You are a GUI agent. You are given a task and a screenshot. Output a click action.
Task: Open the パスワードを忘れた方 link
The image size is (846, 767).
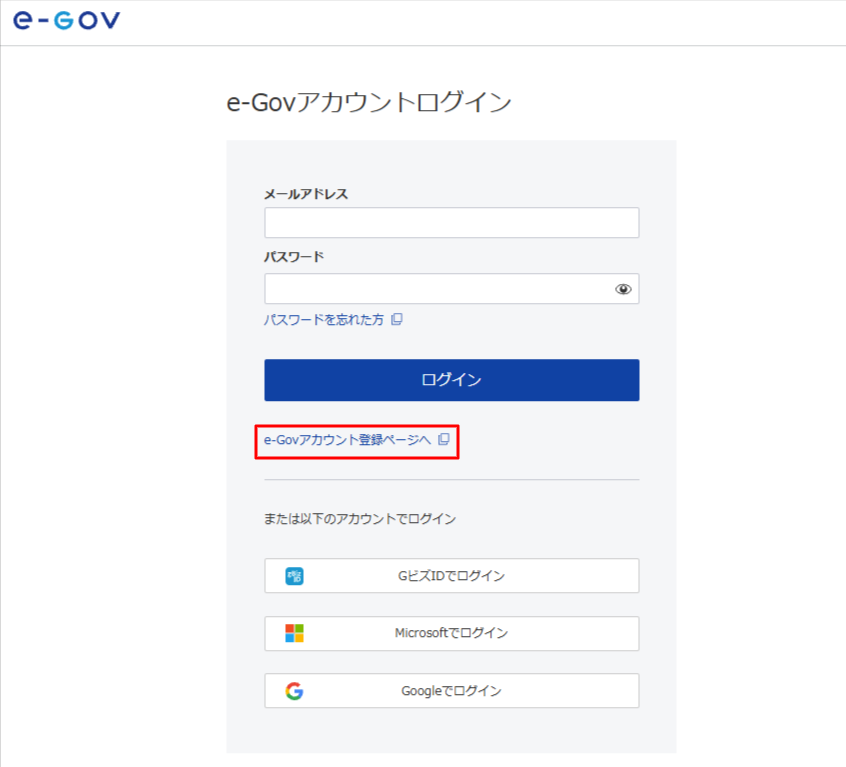tap(324, 320)
